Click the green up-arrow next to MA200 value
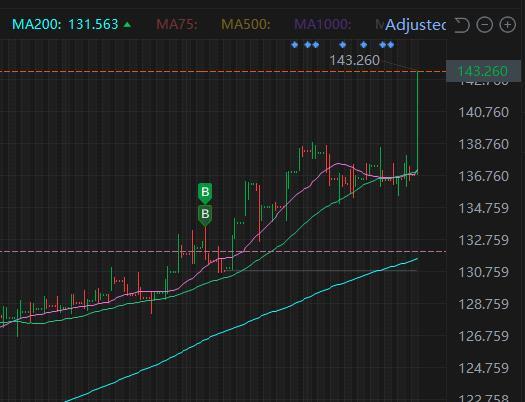525x402 pixels. [127, 24]
